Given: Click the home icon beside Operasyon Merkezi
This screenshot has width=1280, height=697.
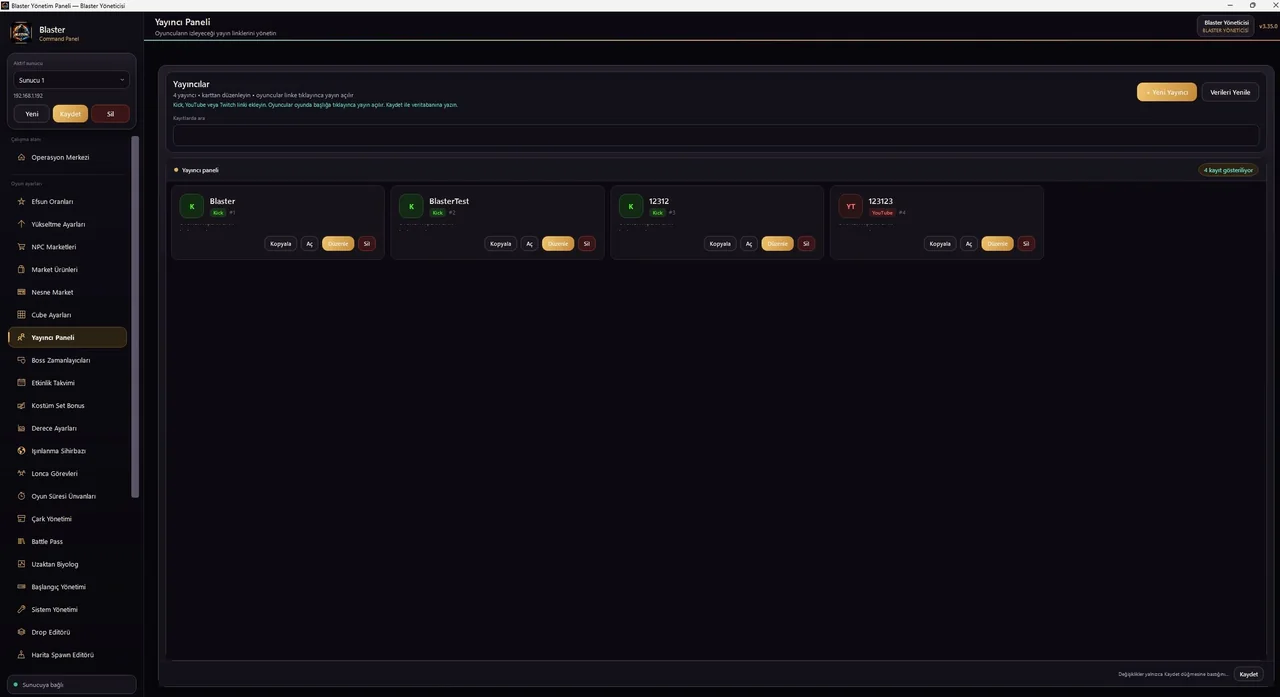Looking at the screenshot, I should [x=22, y=157].
